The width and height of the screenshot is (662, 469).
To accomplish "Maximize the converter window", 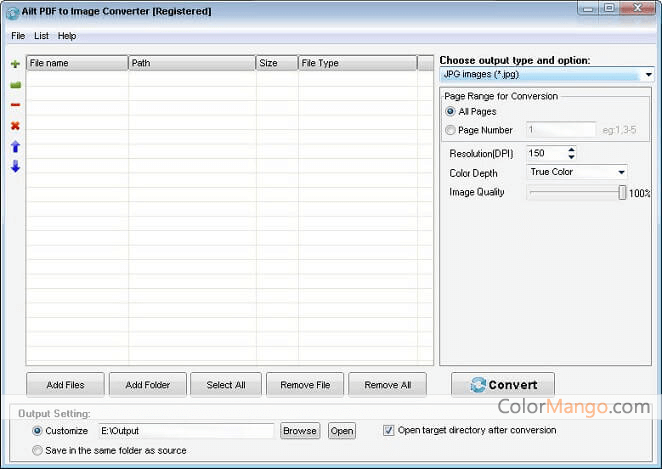I will (609, 8).
